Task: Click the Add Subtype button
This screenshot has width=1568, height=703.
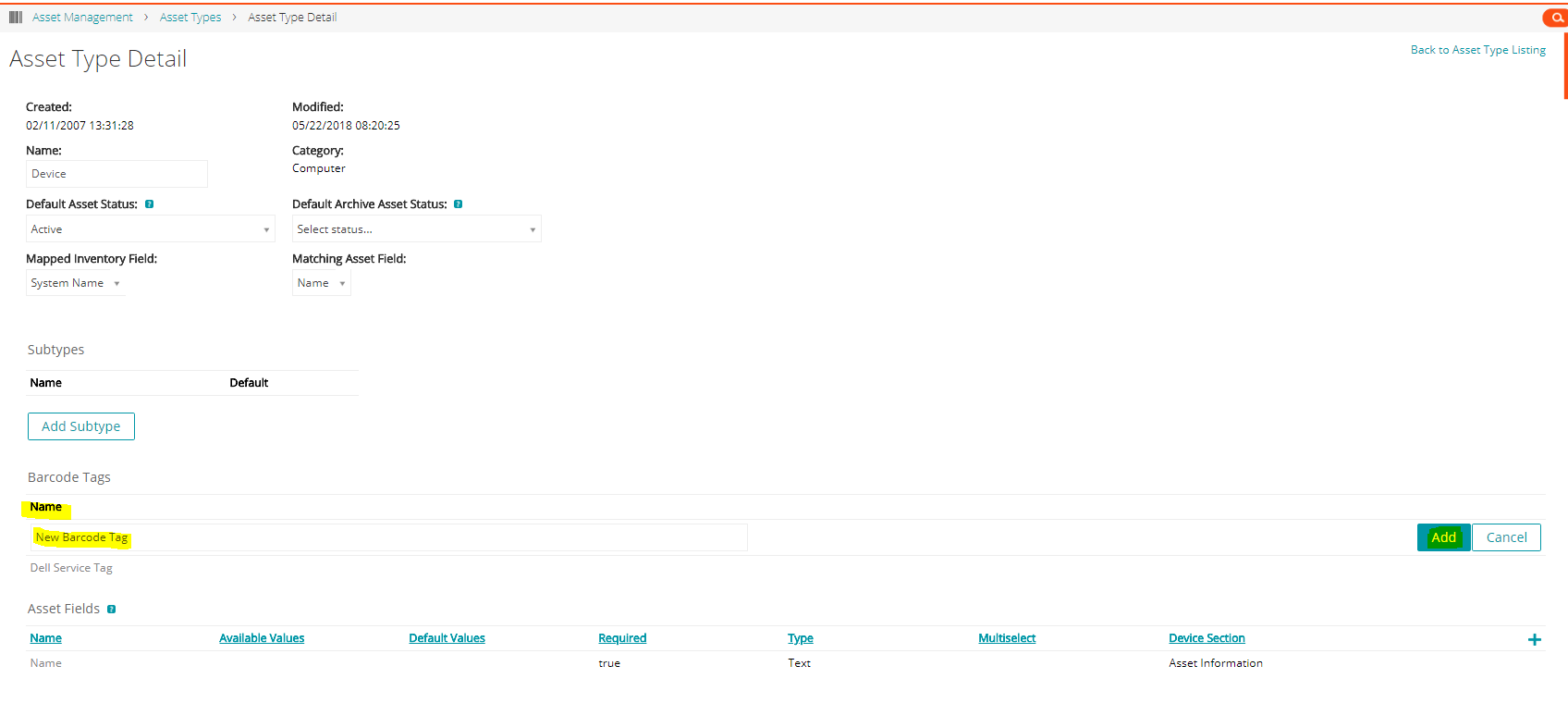Action: [x=81, y=426]
